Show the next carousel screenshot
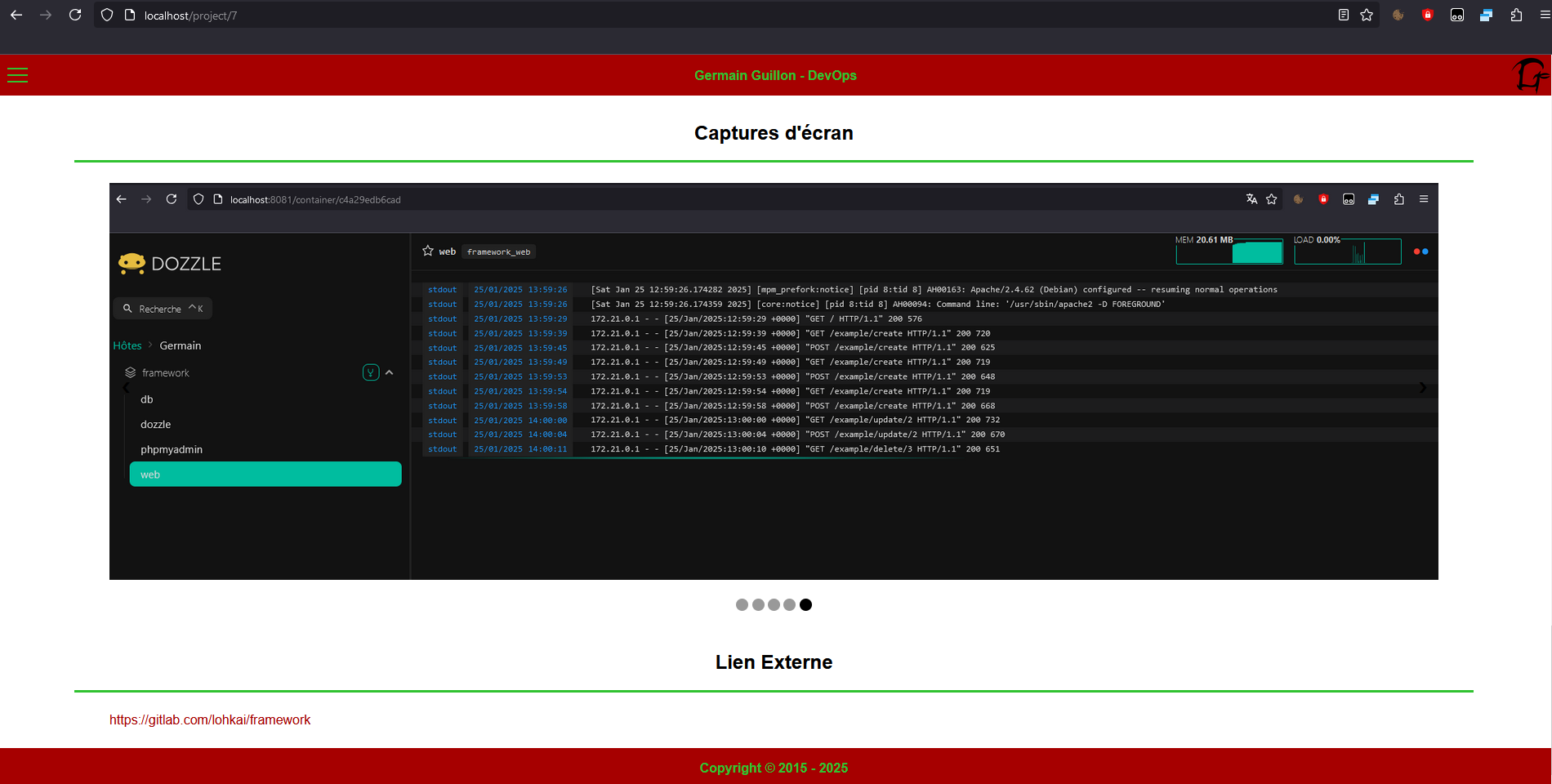 pos(1422,387)
